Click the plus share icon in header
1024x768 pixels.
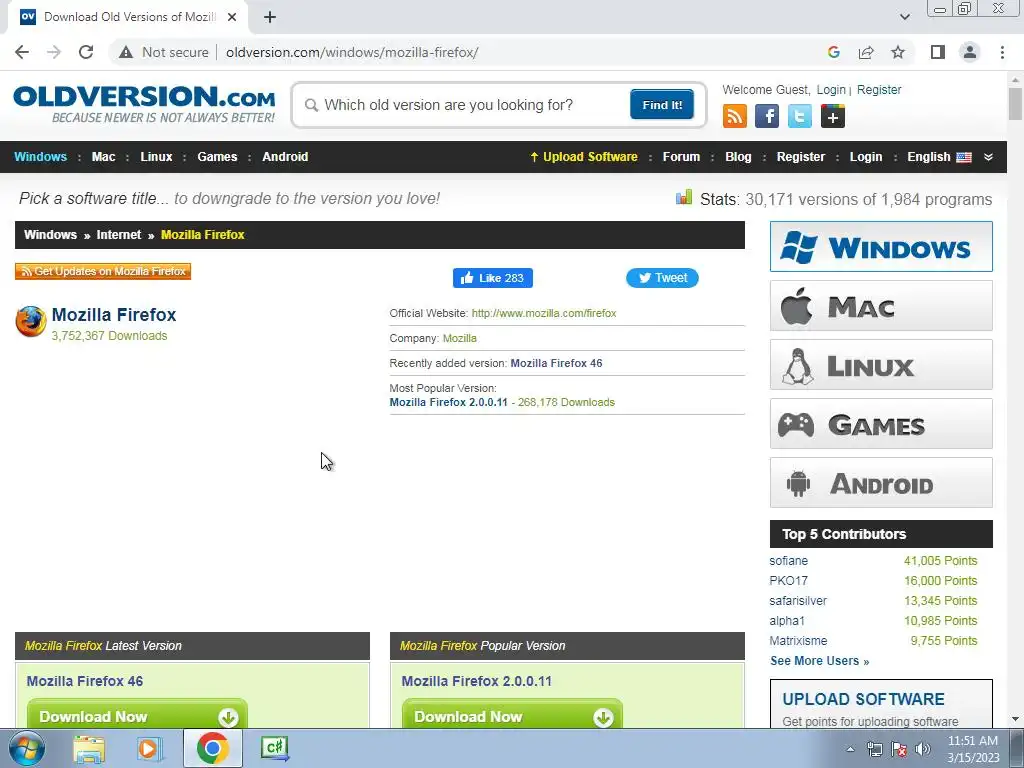point(833,116)
